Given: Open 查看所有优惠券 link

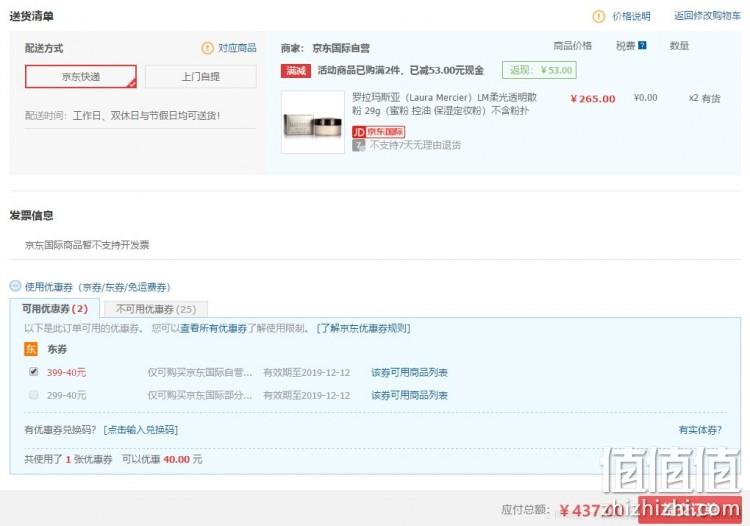Looking at the screenshot, I should pos(213,328).
